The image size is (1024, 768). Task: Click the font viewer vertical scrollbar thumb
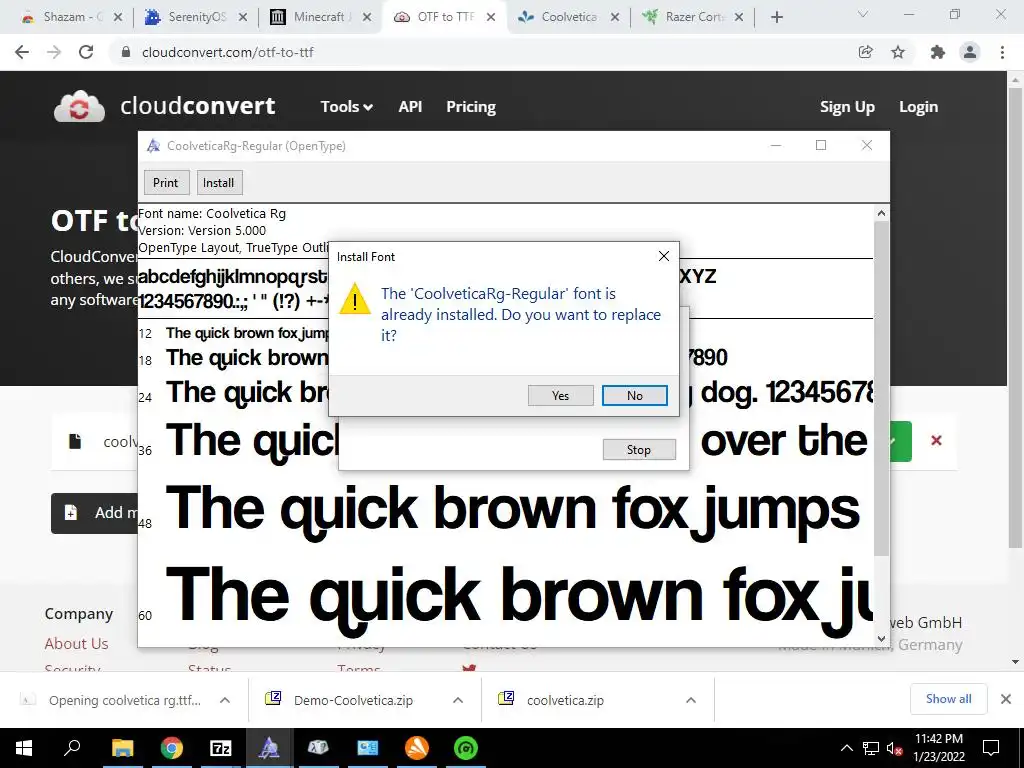[881, 389]
